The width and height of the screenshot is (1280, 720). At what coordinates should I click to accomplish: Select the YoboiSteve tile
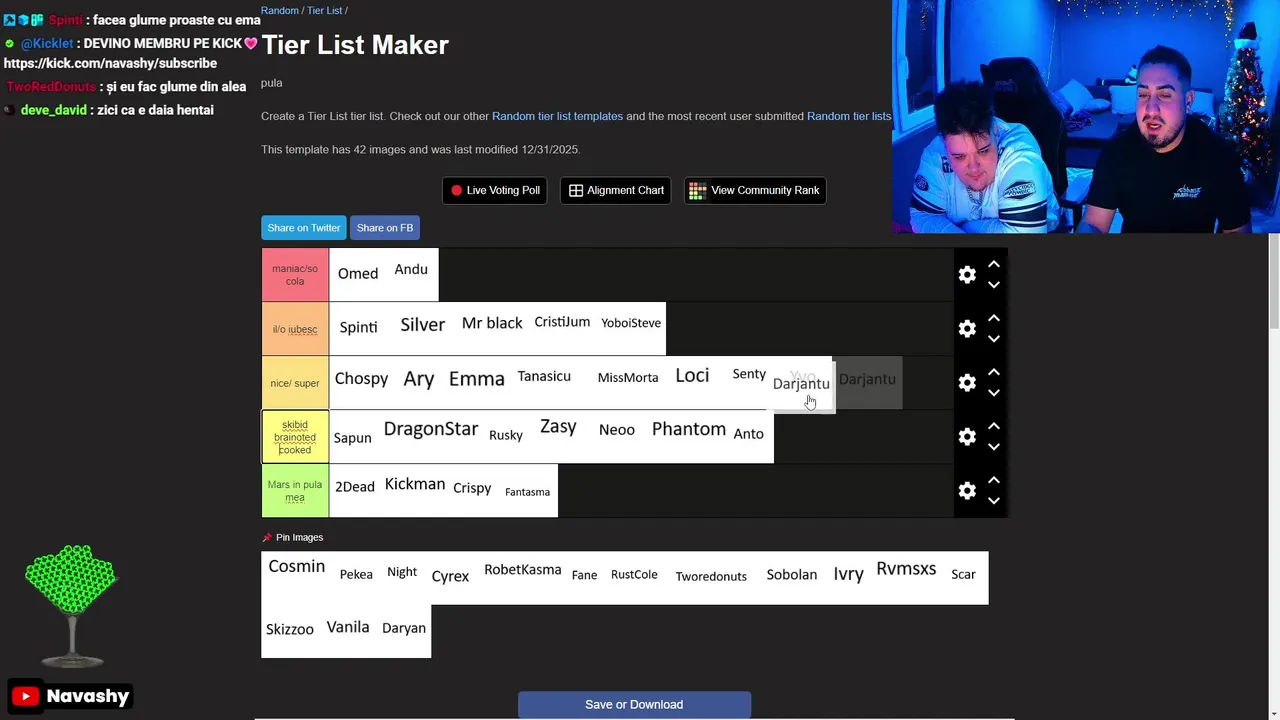click(x=631, y=328)
